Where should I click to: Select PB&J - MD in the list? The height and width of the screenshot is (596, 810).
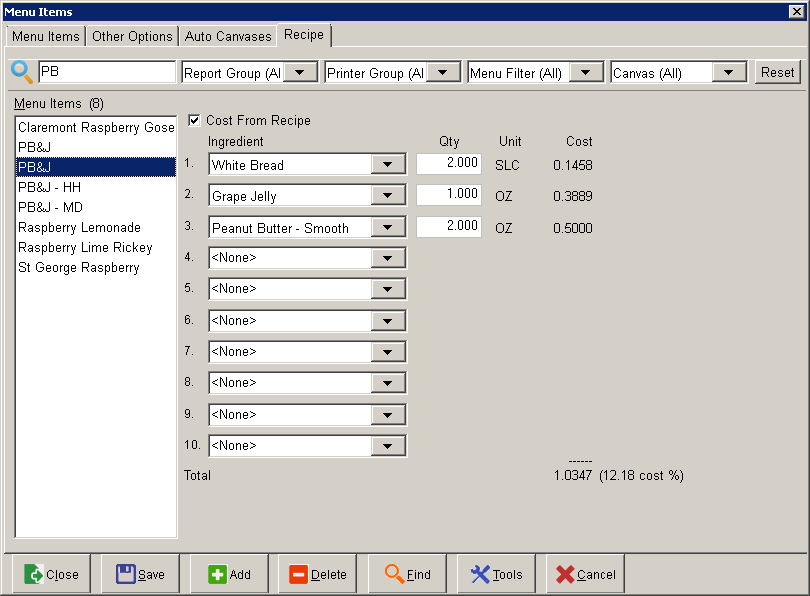click(x=96, y=207)
